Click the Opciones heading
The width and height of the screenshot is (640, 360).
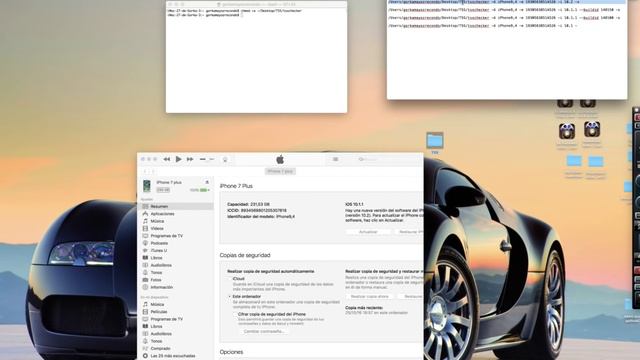(x=231, y=352)
